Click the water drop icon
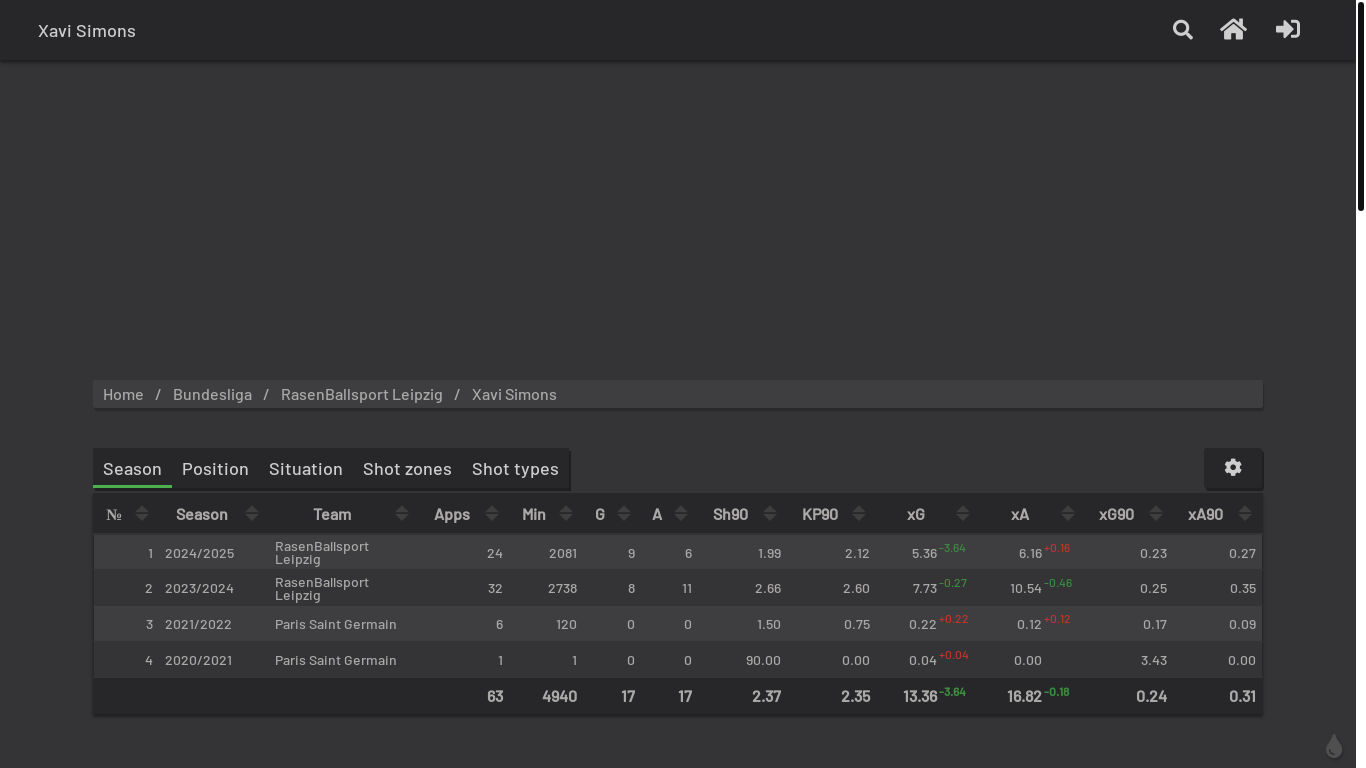 point(1334,746)
